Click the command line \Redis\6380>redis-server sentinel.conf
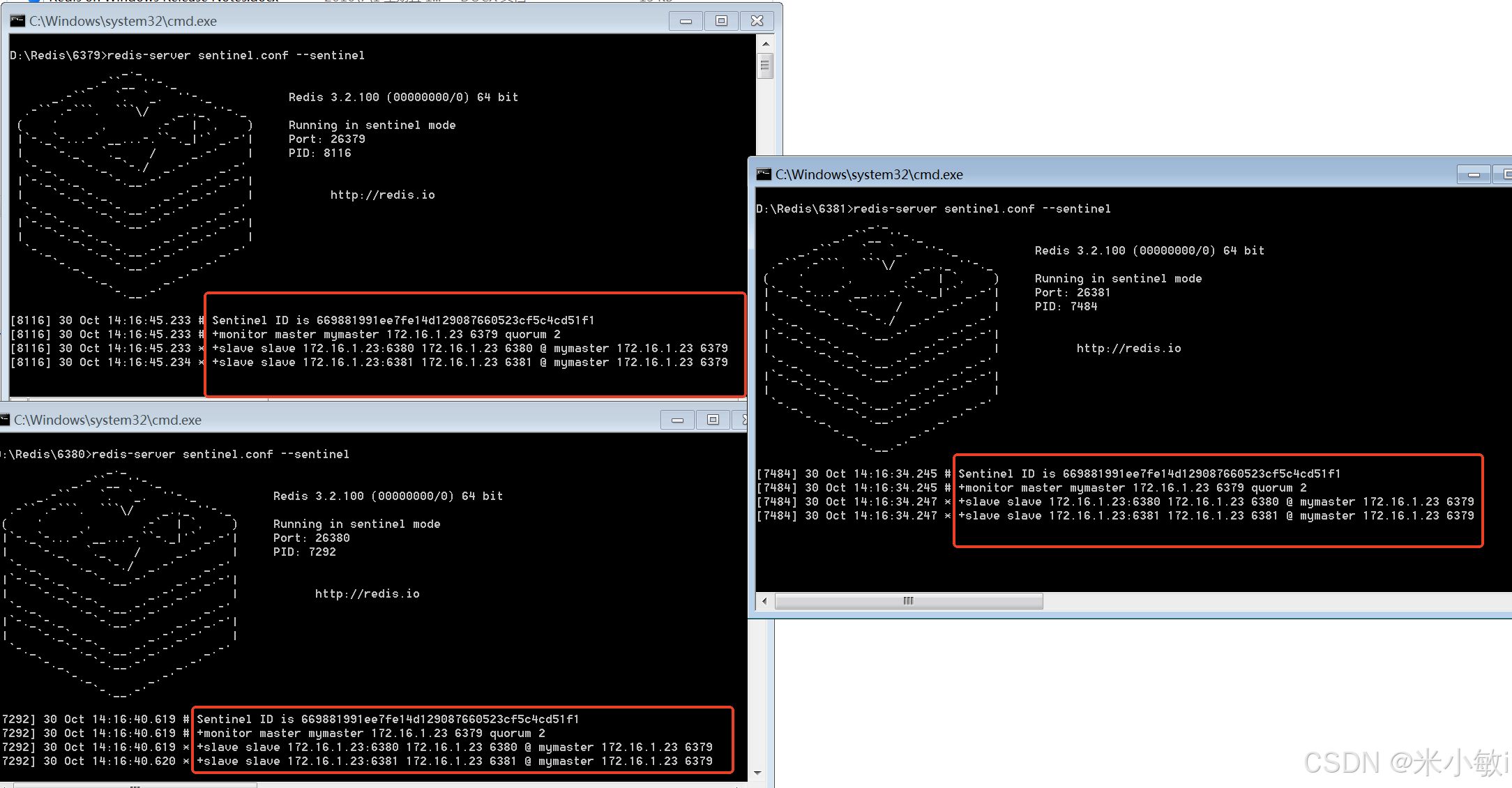Screen dimensions: 1512x788 (x=174, y=454)
